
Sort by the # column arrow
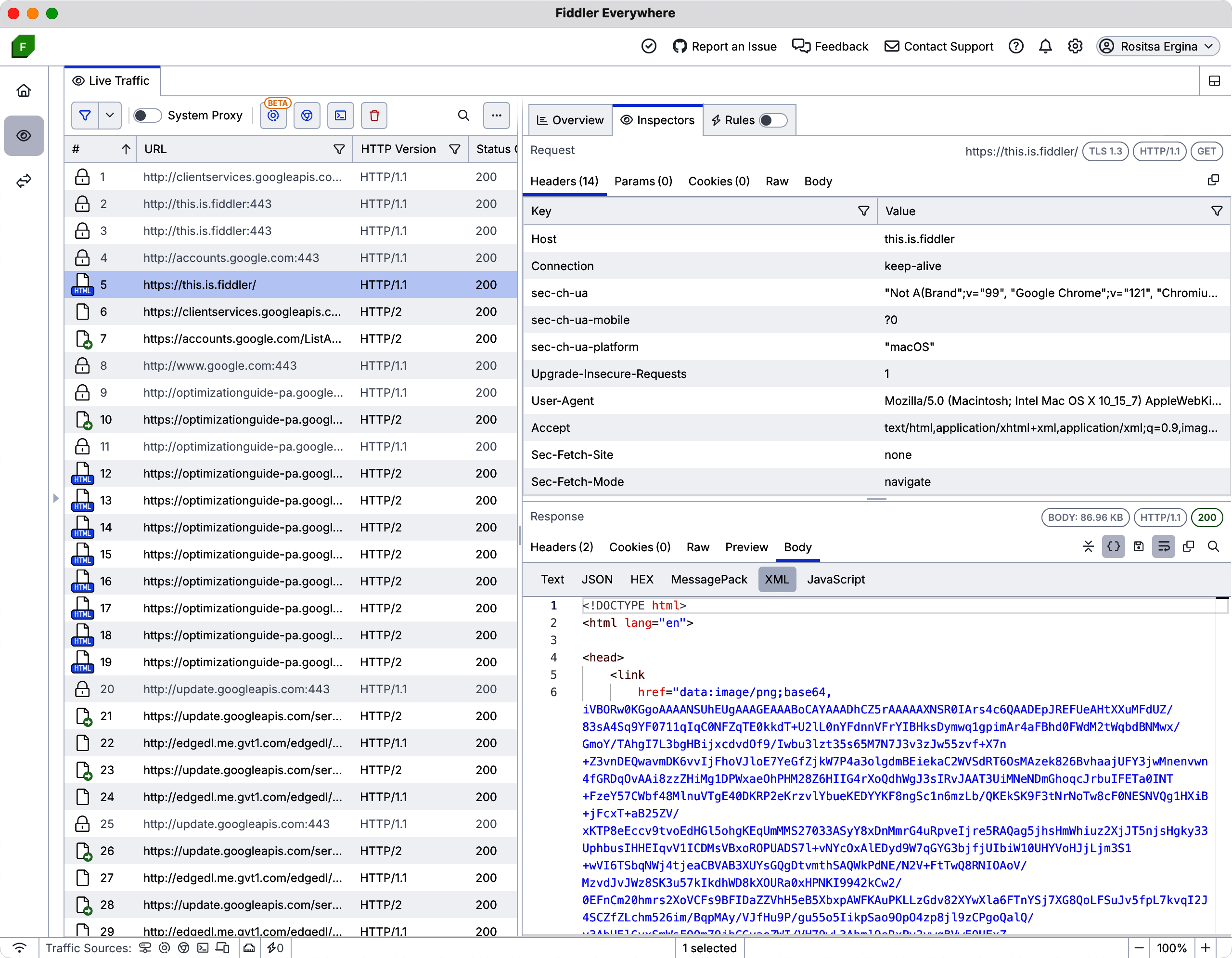click(x=126, y=150)
